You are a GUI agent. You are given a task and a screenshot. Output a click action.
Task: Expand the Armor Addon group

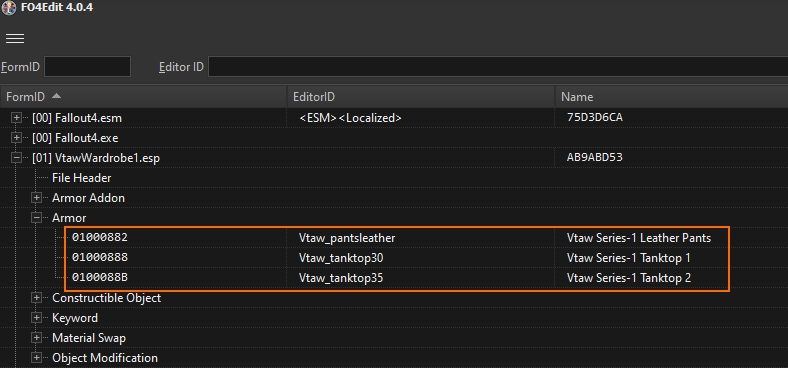coord(36,198)
